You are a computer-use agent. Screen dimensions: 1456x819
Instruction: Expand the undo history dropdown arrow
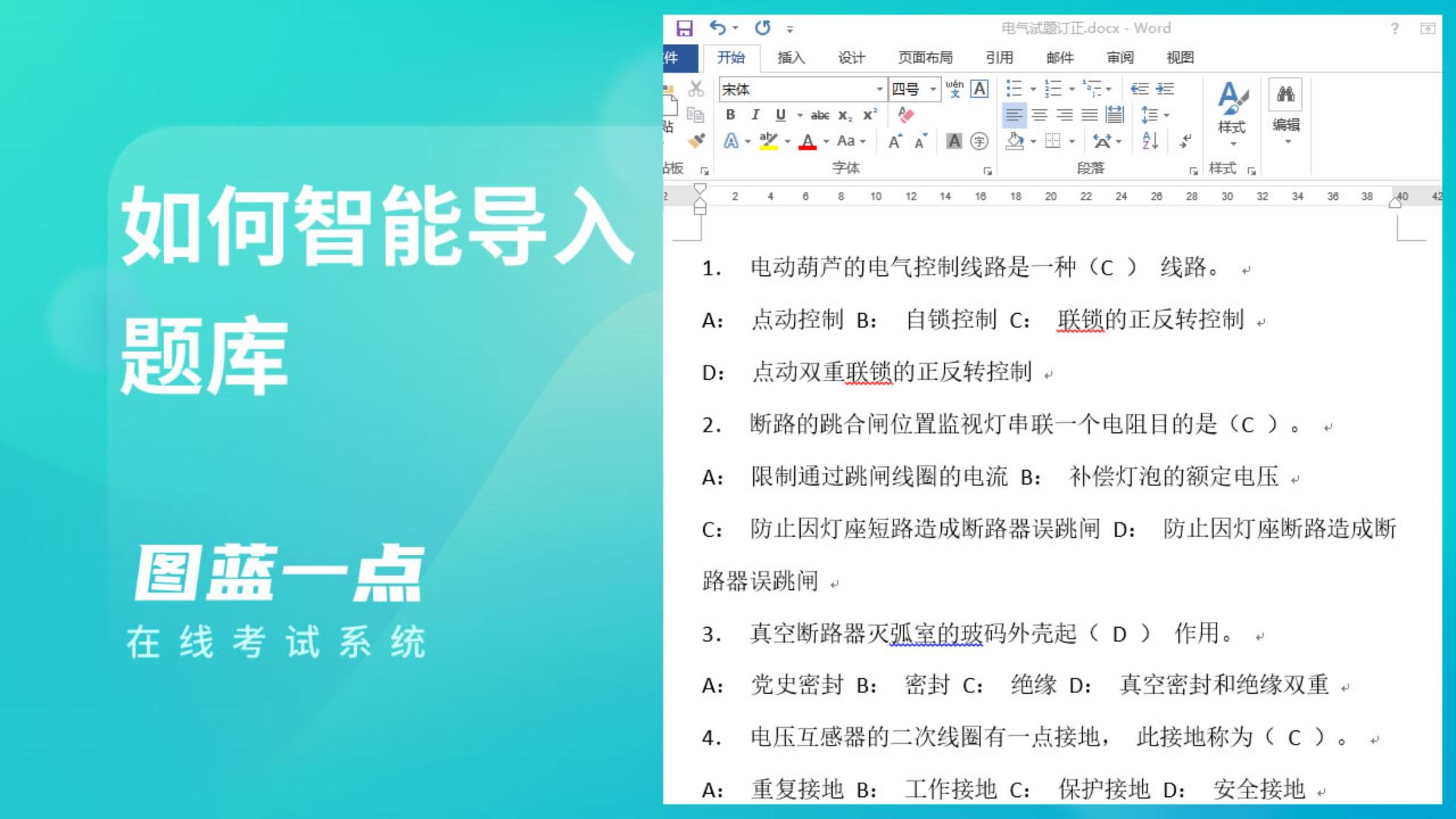735,28
